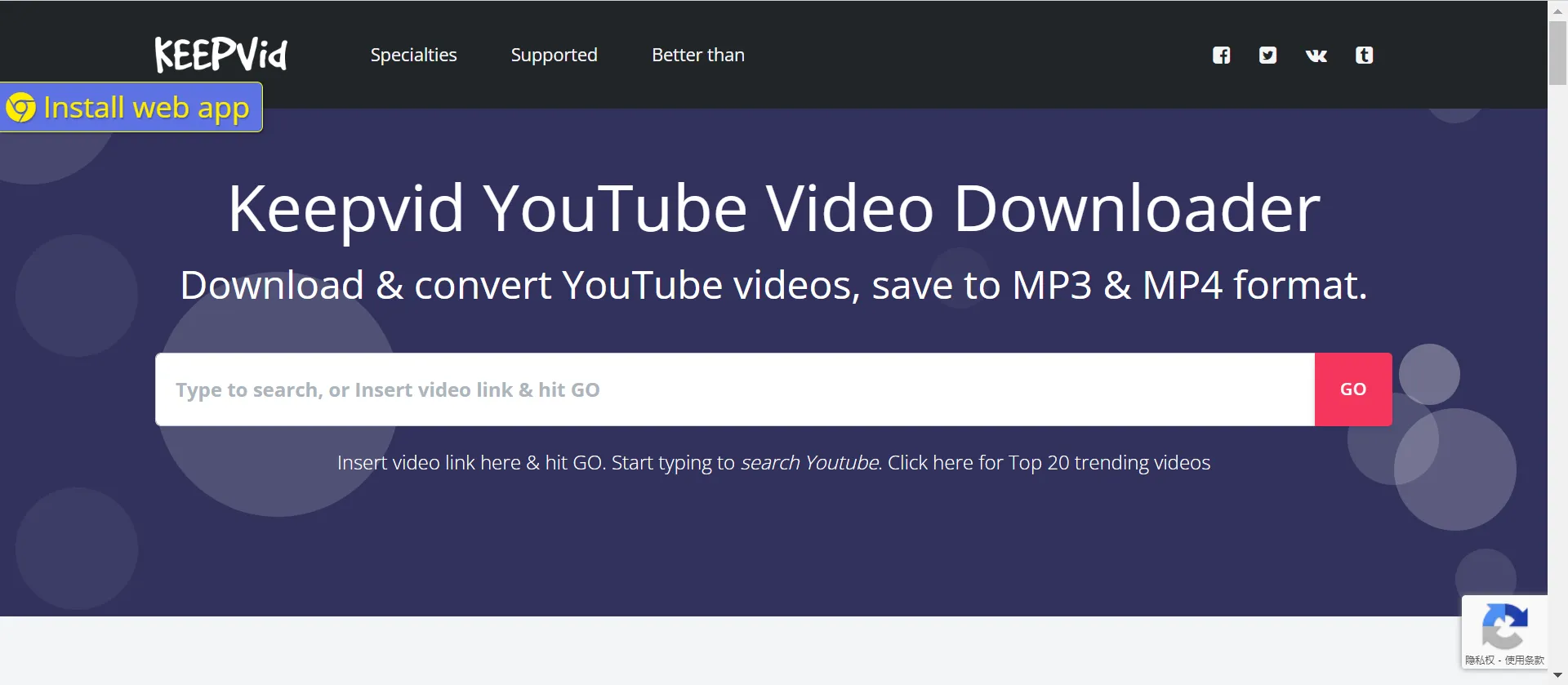The height and width of the screenshot is (685, 1568).
Task: Click the page scrollbar down arrow
Action: tap(1557, 675)
